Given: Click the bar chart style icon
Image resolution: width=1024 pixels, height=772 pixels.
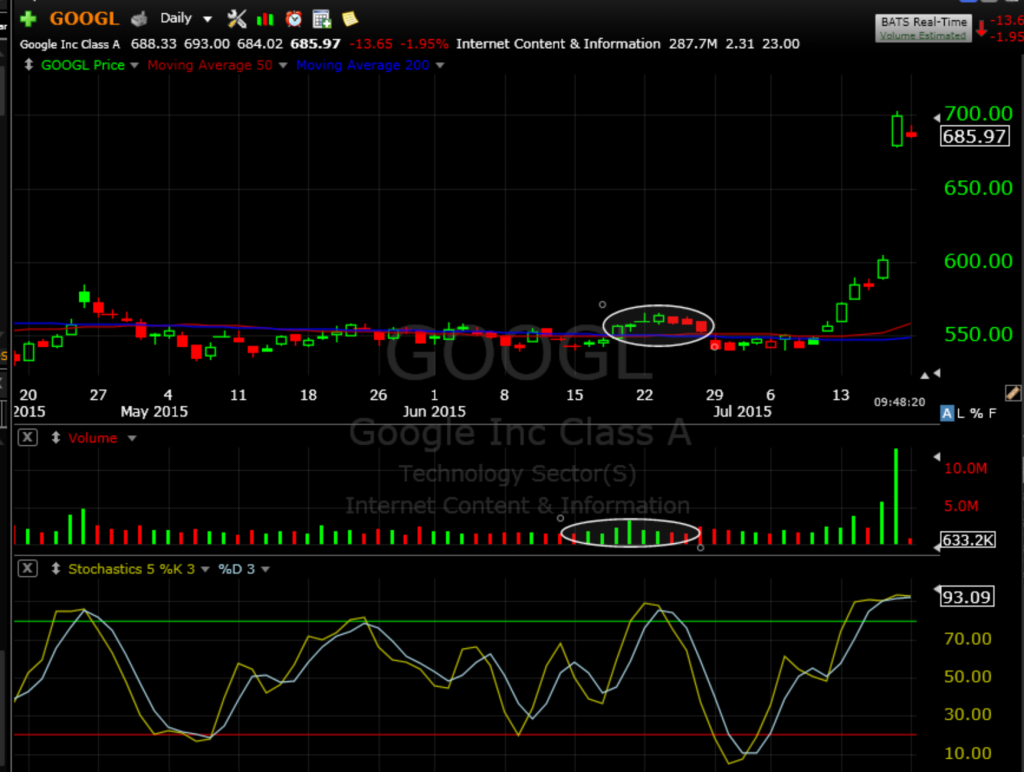Looking at the screenshot, I should [265, 19].
